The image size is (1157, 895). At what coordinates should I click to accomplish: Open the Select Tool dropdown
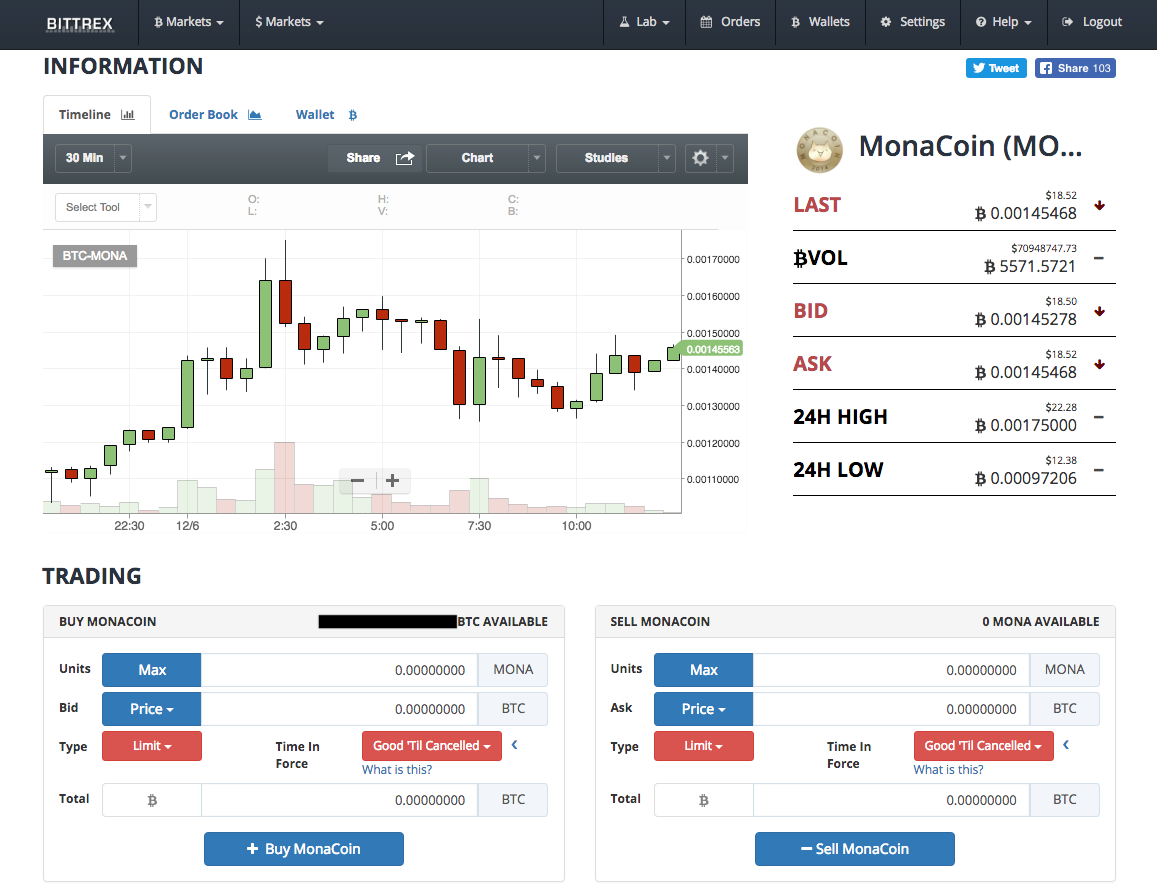(x=105, y=207)
